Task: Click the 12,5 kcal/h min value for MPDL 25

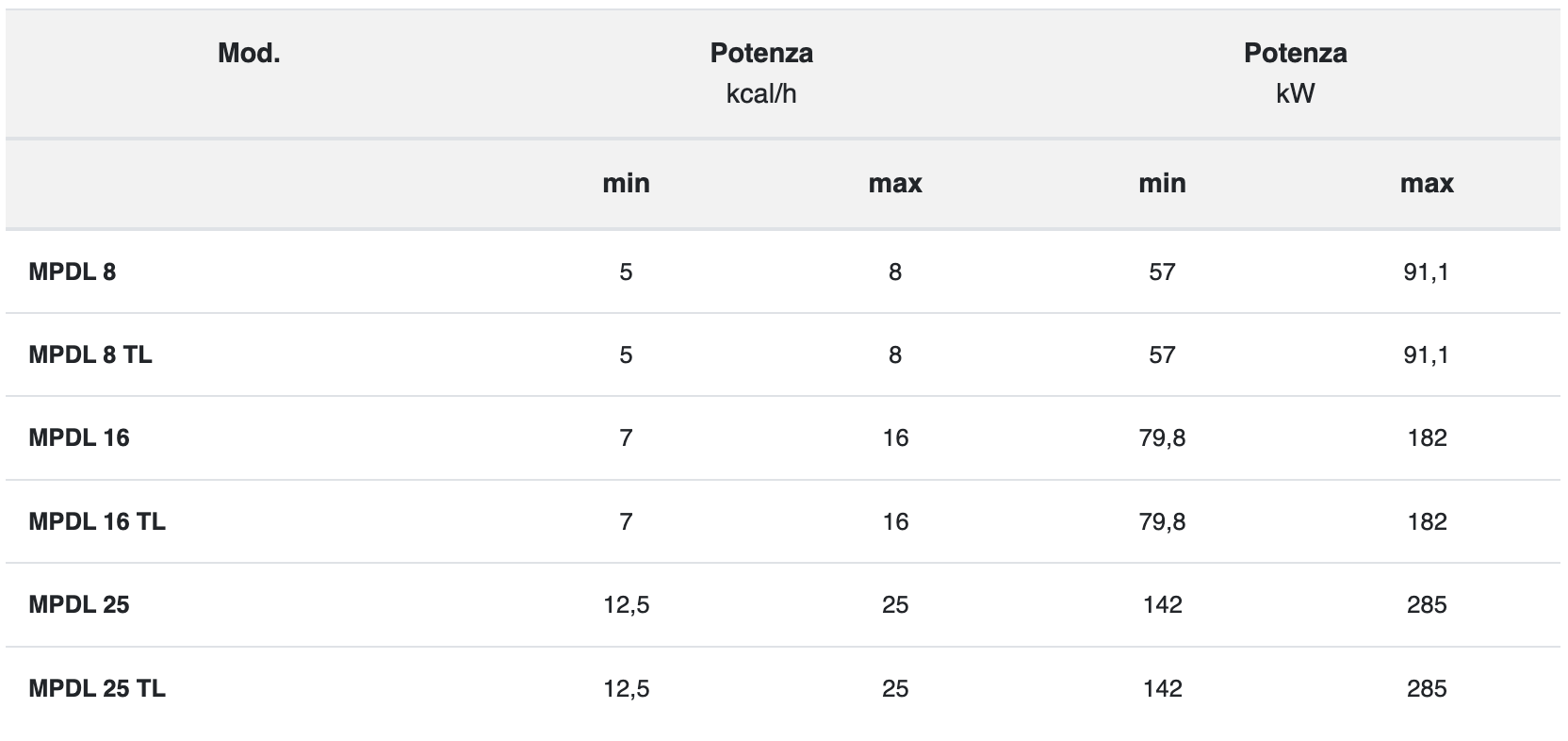Action: tap(627, 604)
